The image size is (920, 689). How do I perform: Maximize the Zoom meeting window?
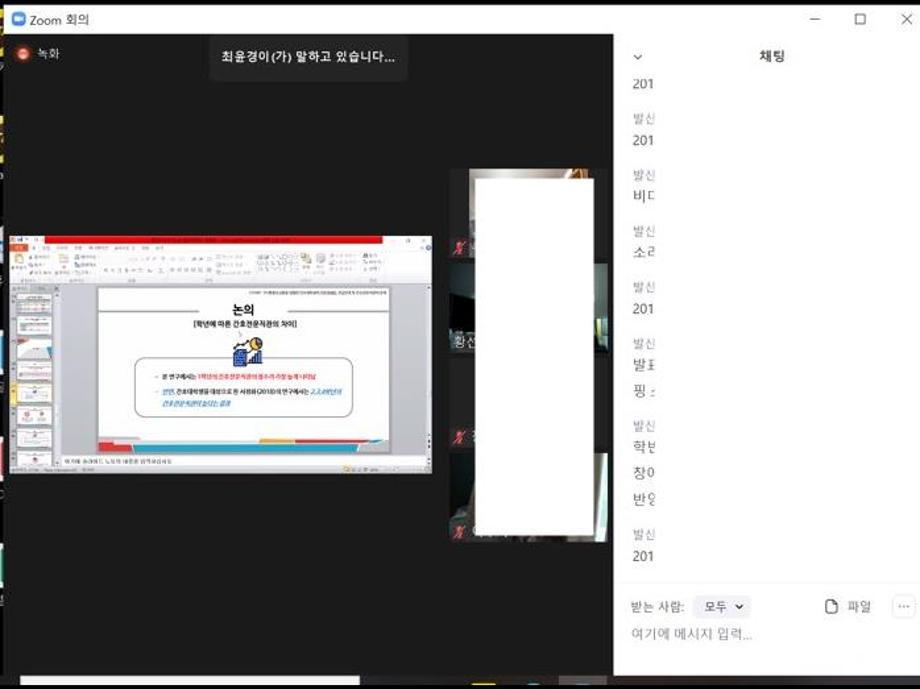coord(860,19)
